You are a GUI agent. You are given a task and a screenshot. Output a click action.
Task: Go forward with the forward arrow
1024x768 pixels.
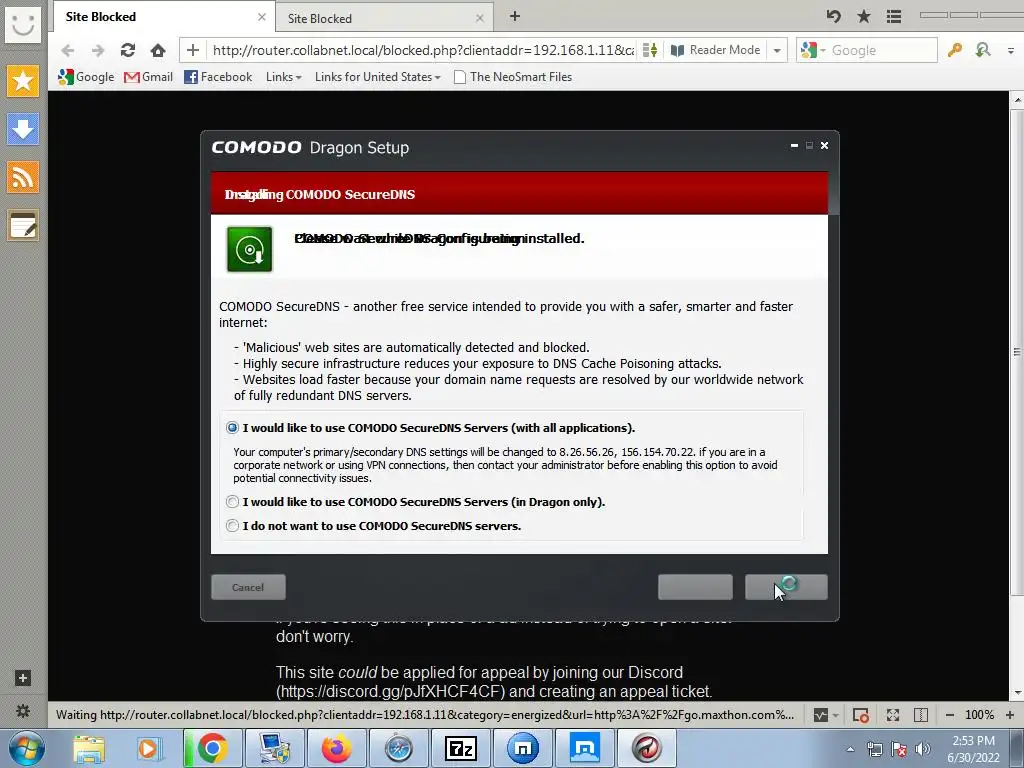pyautogui.click(x=98, y=50)
